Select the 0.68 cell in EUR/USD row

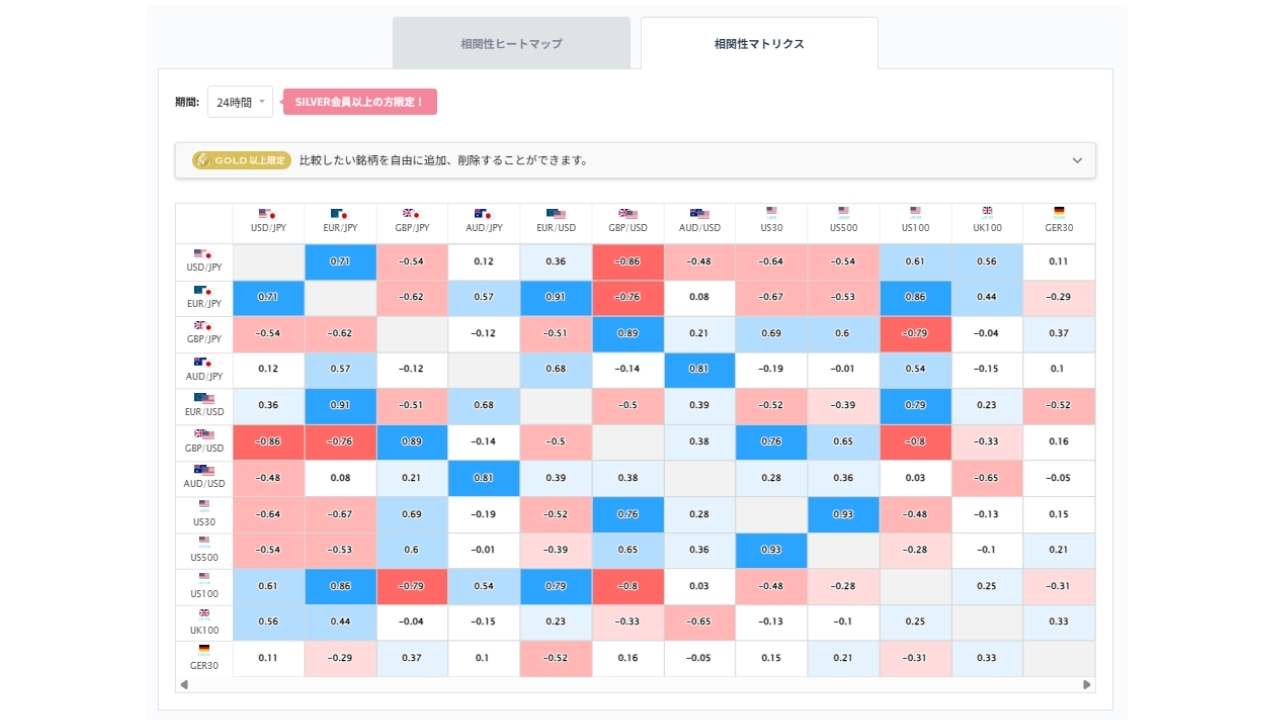click(484, 406)
